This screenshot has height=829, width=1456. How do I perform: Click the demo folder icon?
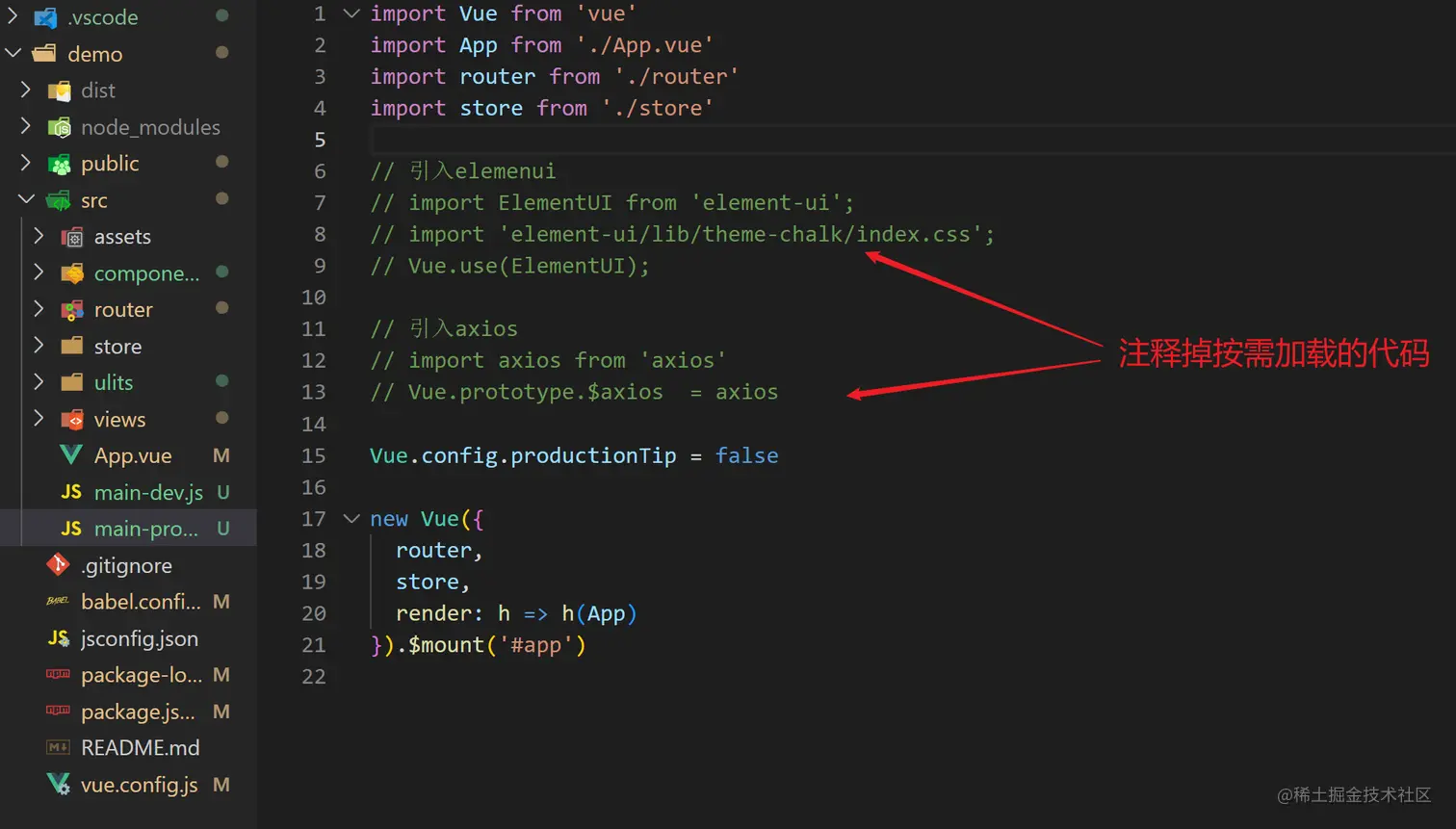[x=44, y=54]
